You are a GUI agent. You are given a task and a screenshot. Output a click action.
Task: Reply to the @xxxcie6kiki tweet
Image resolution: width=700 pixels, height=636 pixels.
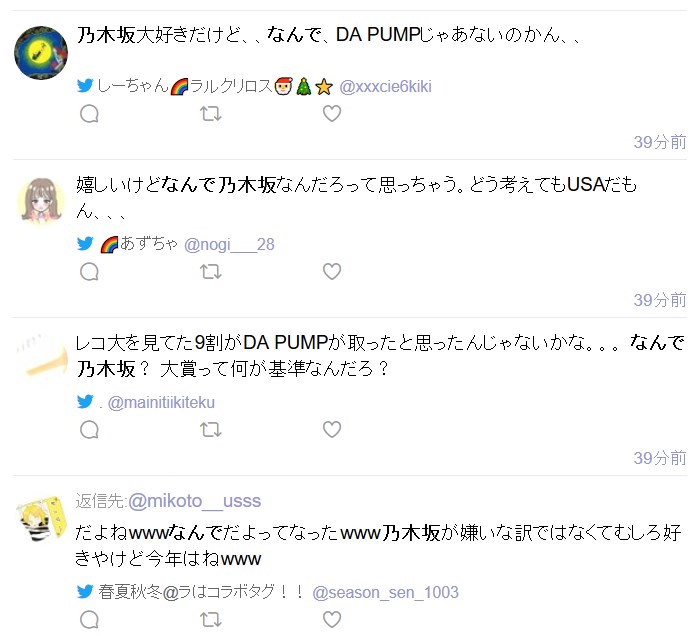[x=89, y=114]
